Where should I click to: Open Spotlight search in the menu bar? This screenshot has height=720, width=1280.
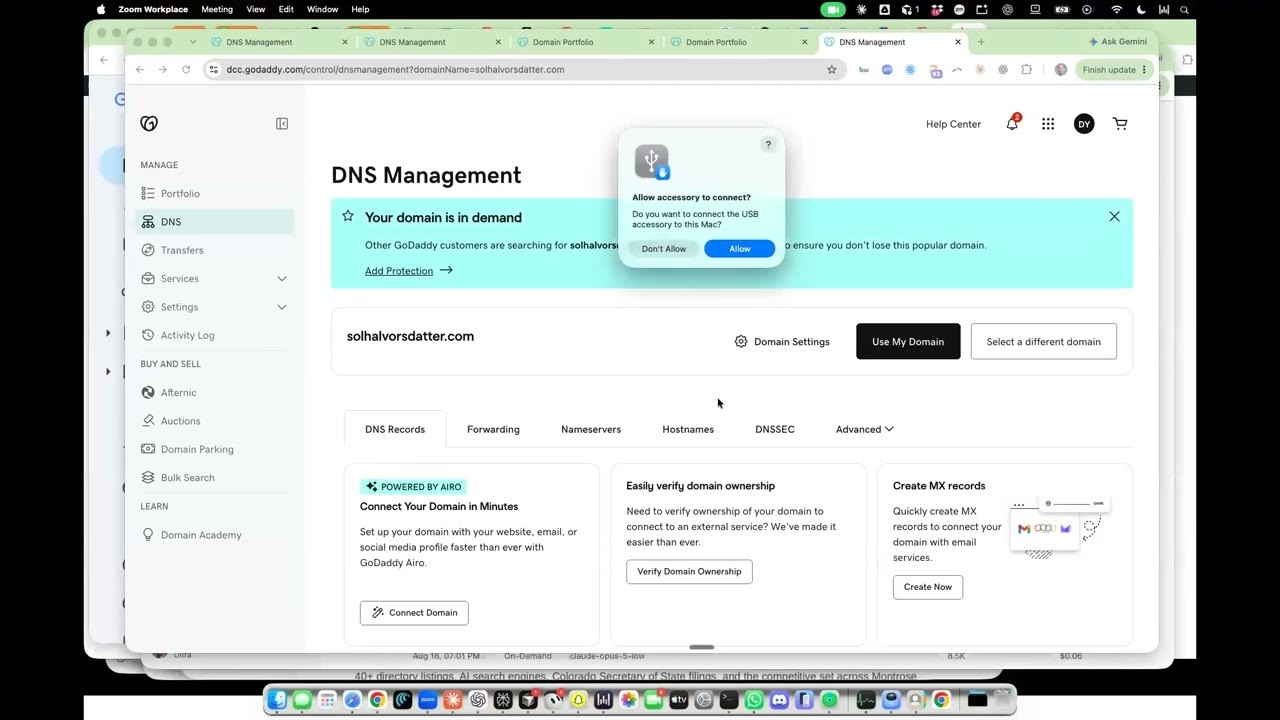(1185, 10)
